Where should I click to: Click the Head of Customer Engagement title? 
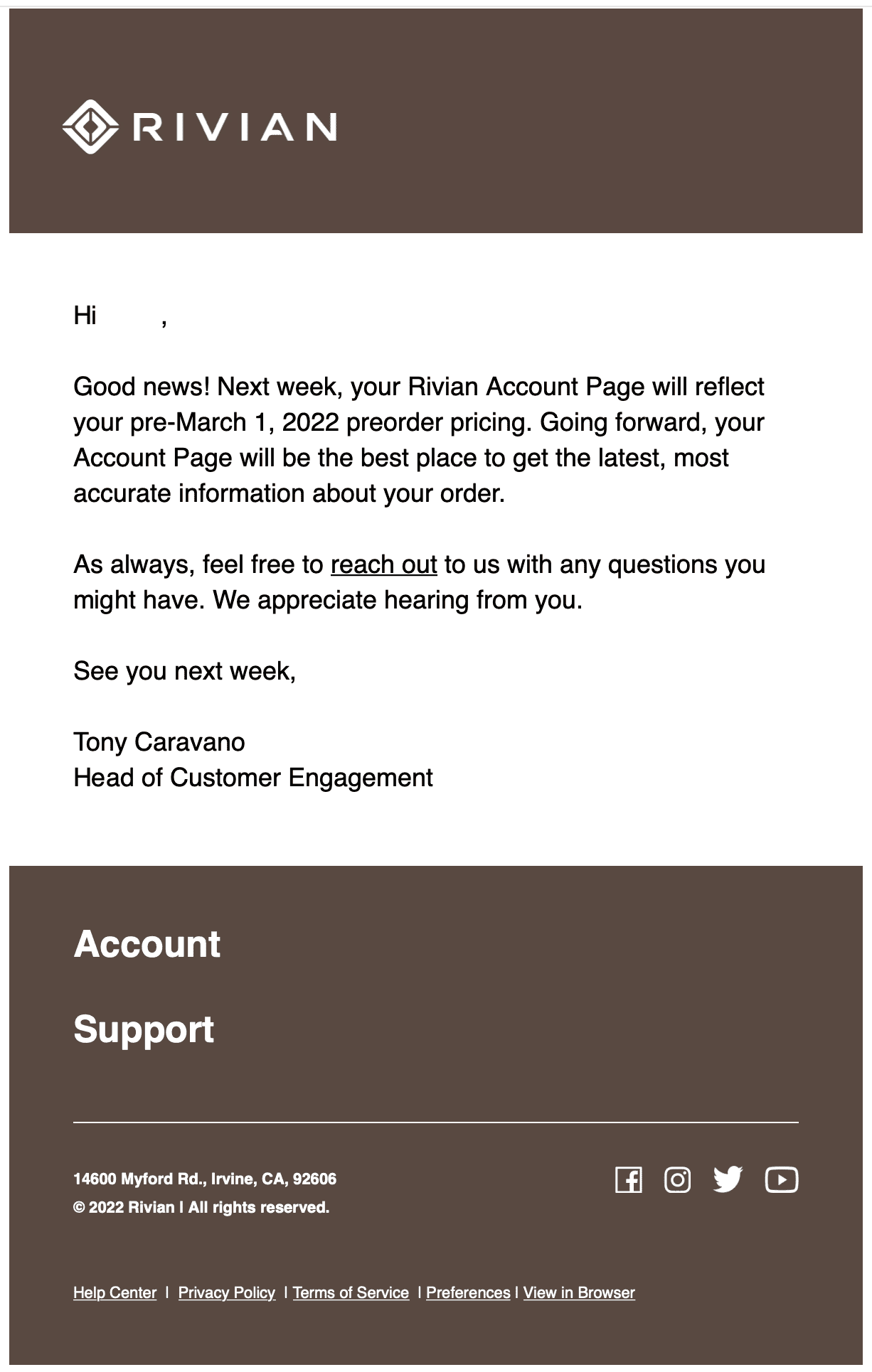click(253, 778)
